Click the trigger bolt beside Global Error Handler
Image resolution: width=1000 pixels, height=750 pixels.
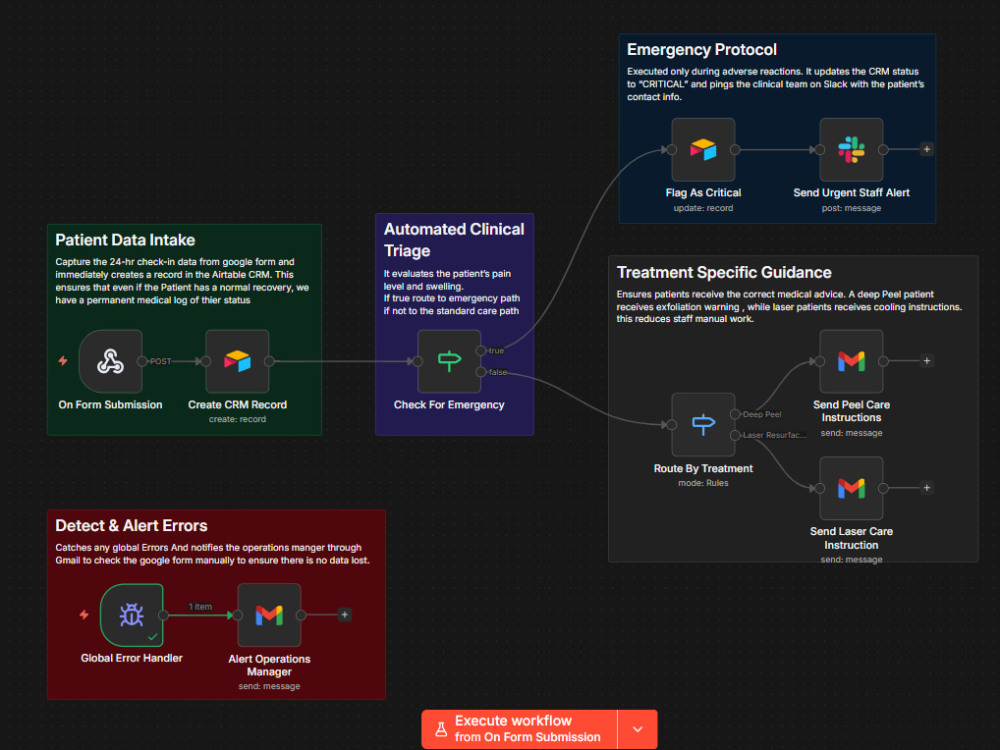84,615
